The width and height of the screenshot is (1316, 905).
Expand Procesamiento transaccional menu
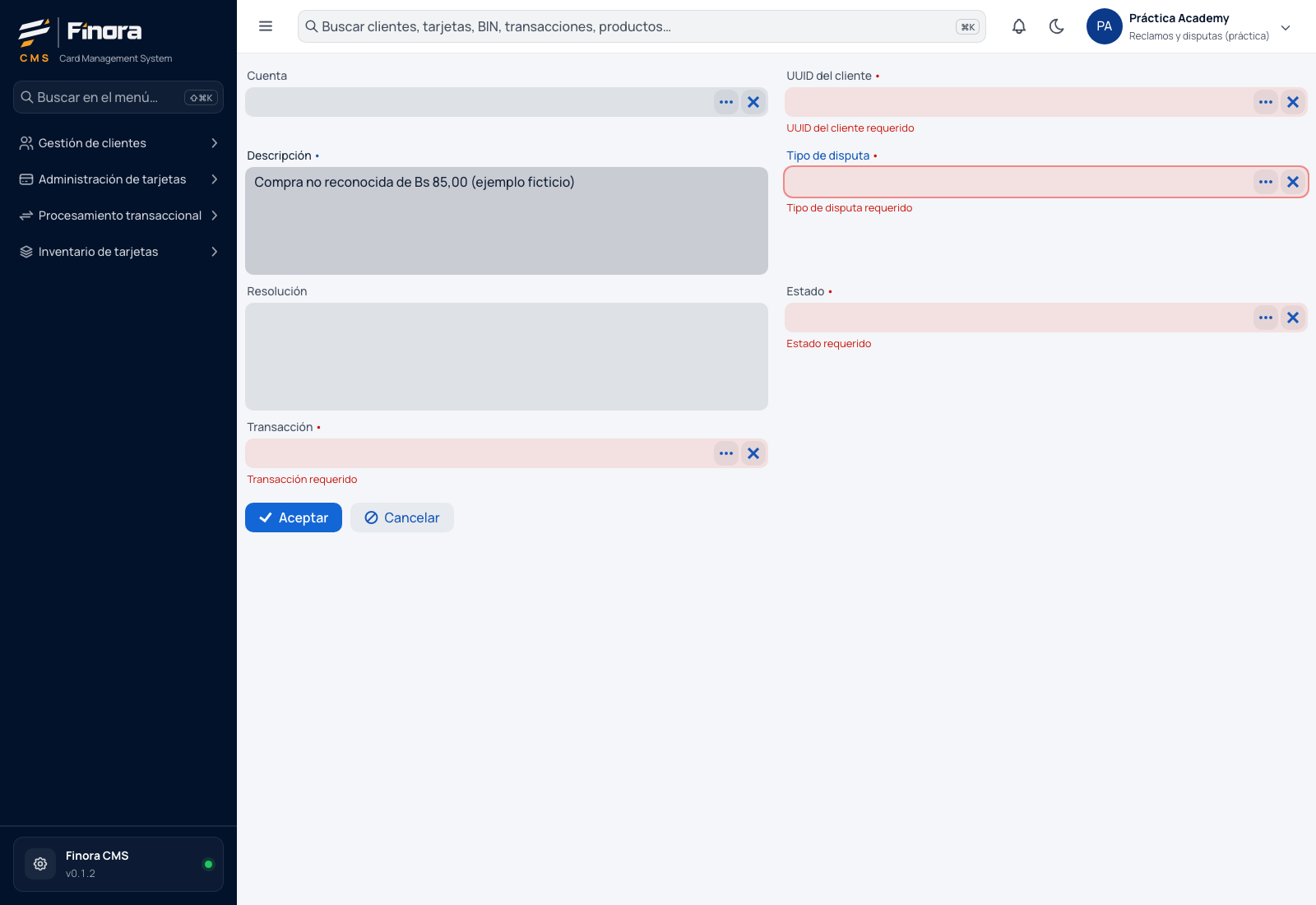coord(118,216)
